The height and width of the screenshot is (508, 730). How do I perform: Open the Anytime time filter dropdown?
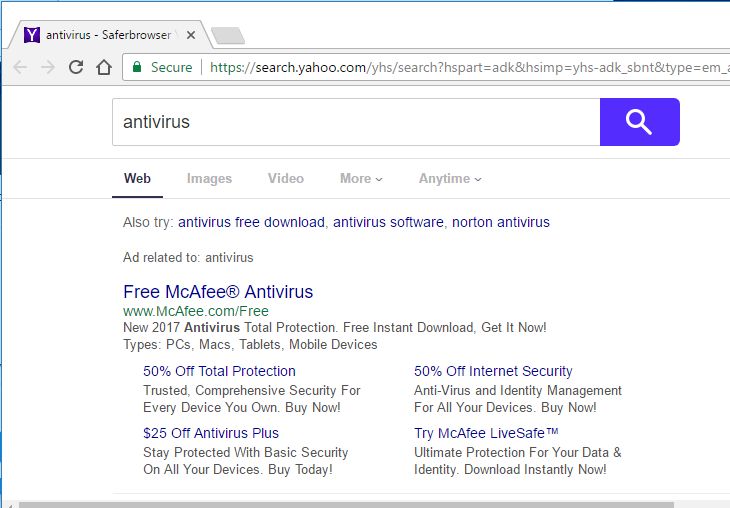click(450, 178)
